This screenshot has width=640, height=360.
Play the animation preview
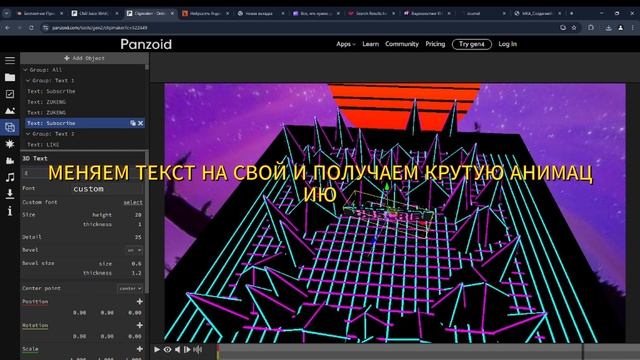point(157,349)
